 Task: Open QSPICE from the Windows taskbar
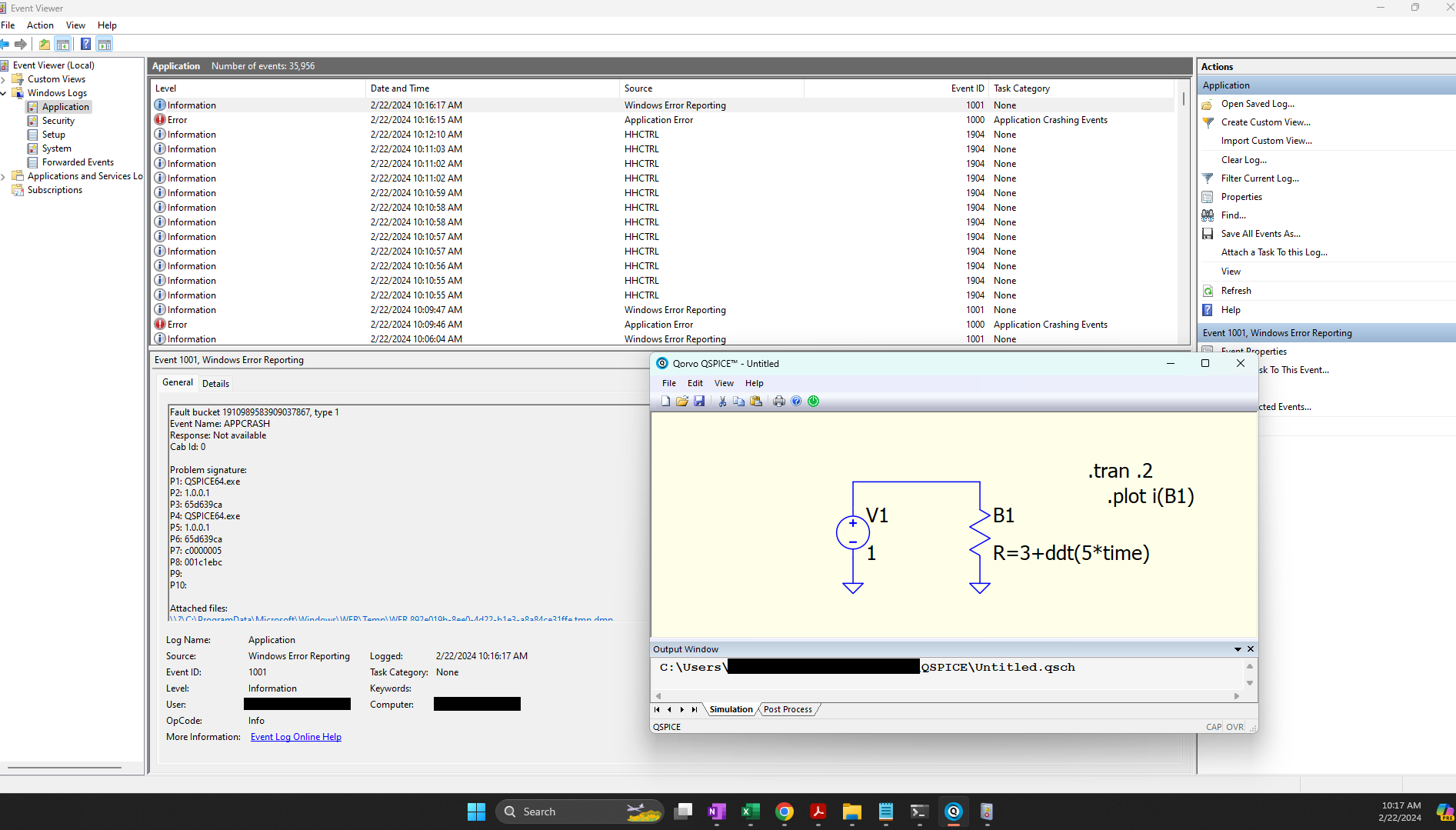(x=953, y=812)
